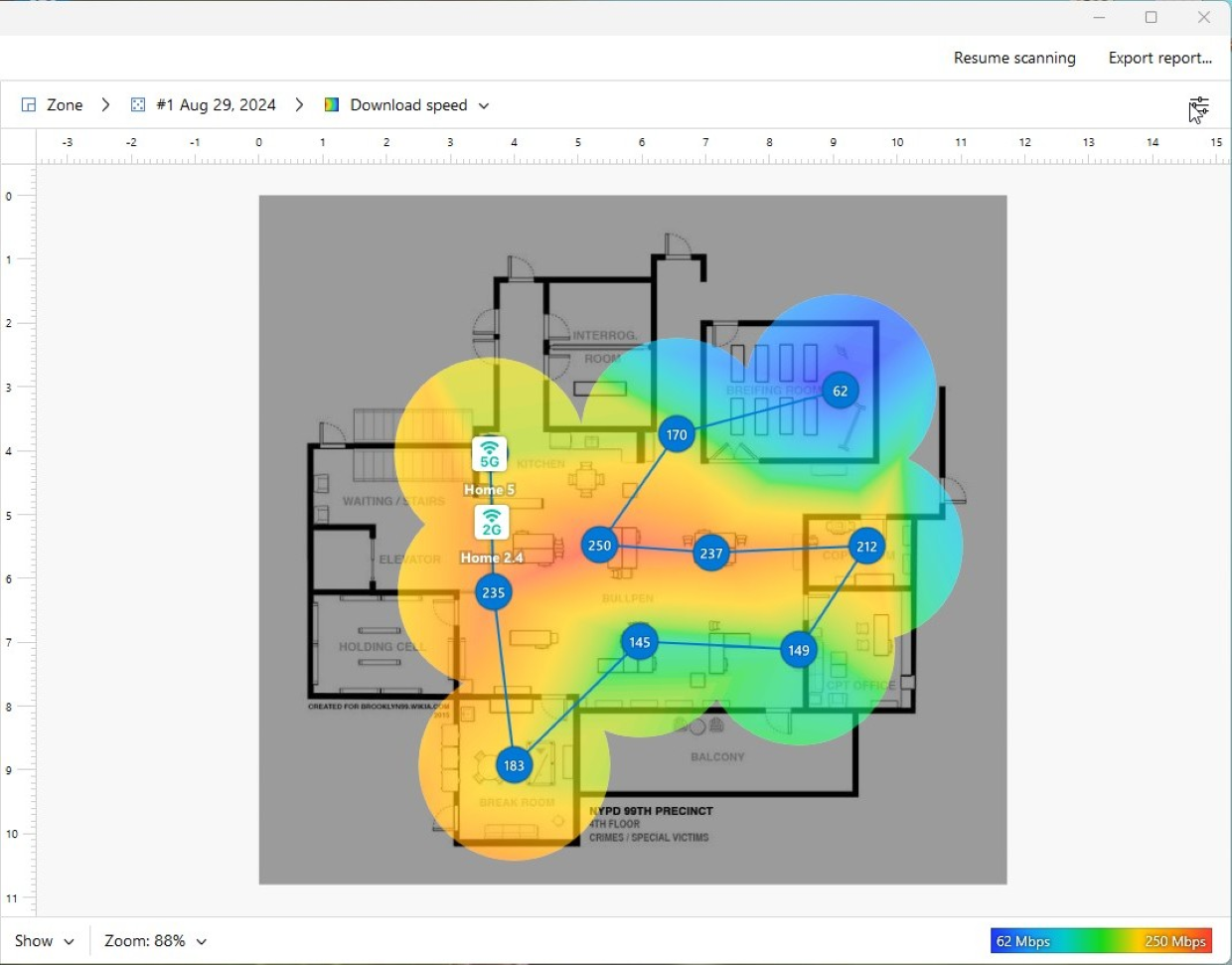Select Zone in the breadcrumb bar
Viewport: 1232px width, 965px height.
[66, 104]
